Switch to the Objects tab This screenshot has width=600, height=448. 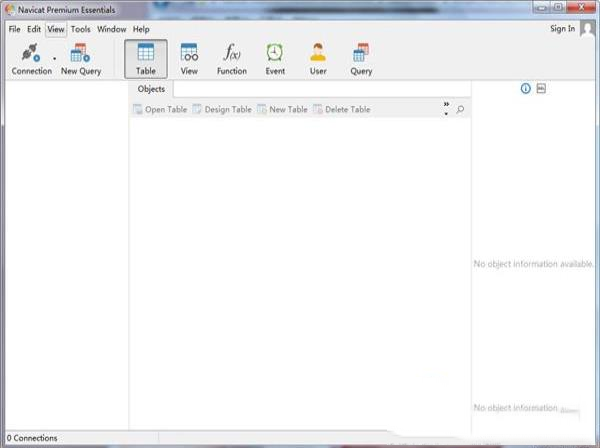151,89
